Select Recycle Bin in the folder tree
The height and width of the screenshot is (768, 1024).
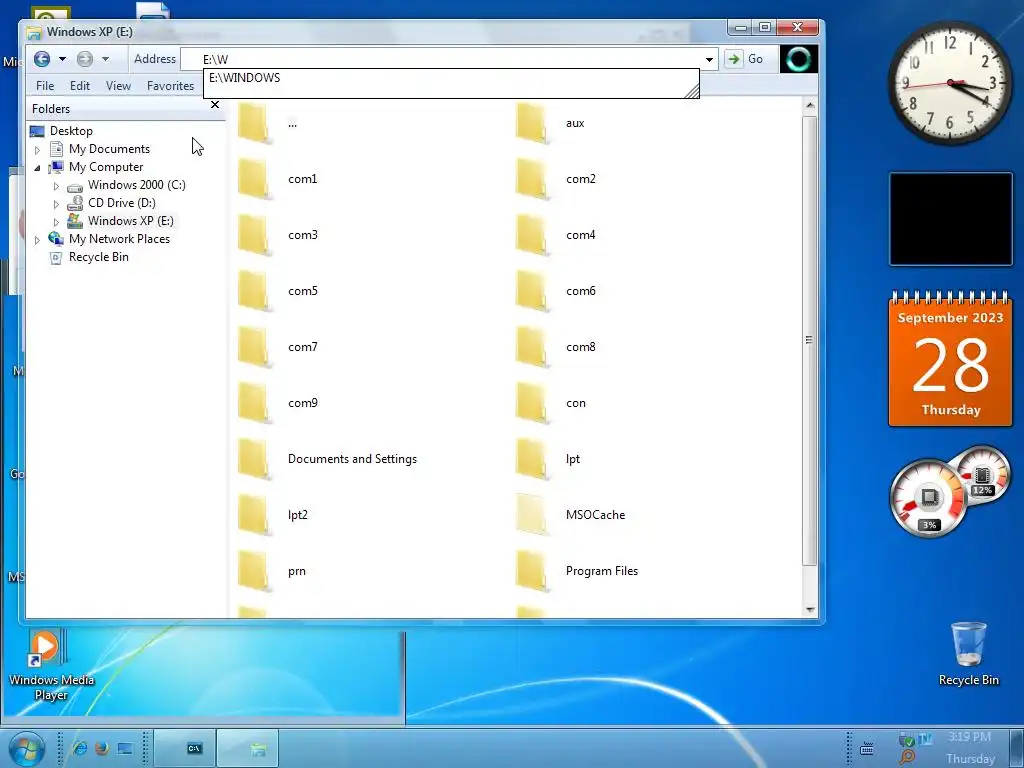[99, 257]
